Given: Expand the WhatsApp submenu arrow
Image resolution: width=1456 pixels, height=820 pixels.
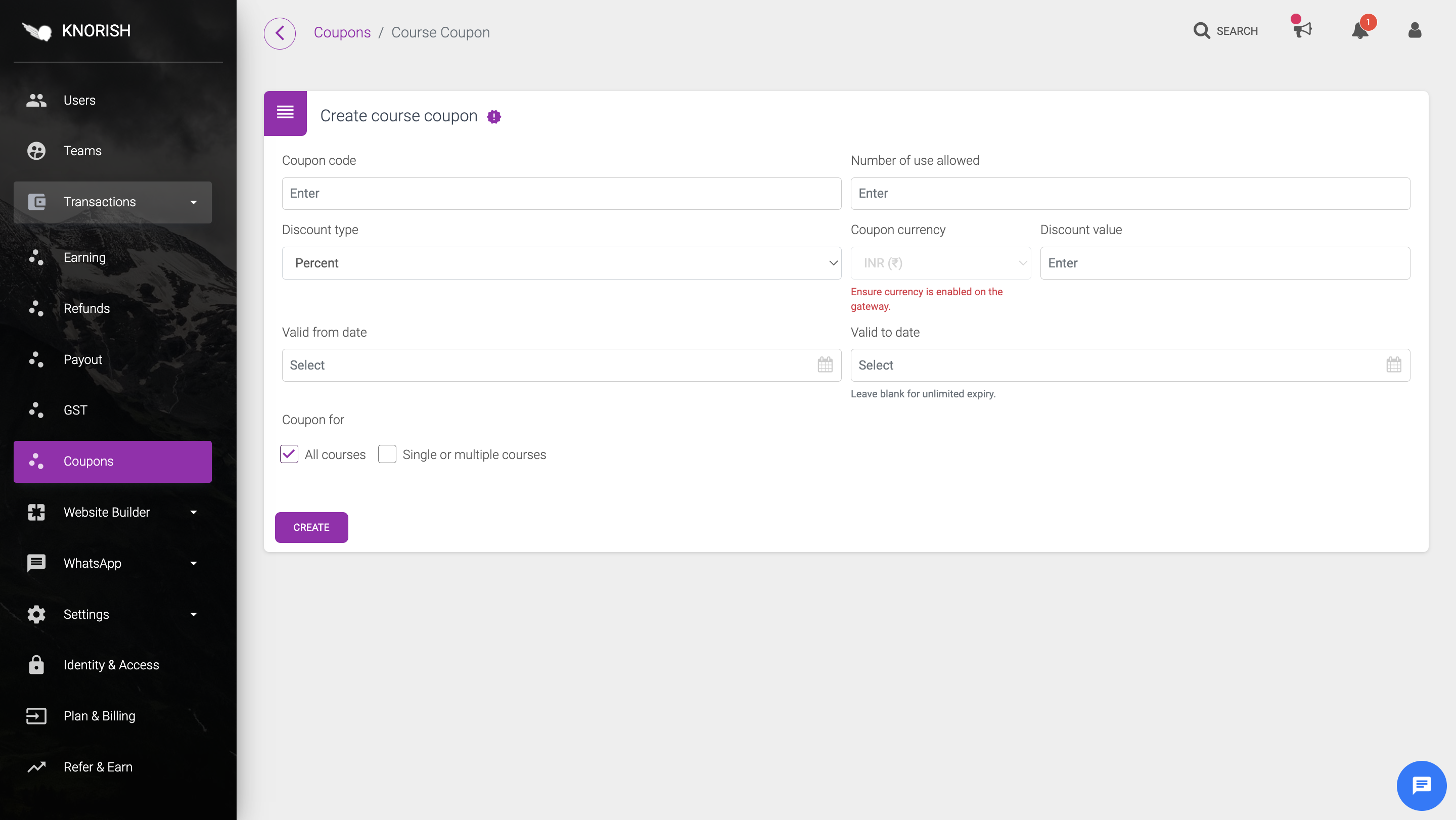Looking at the screenshot, I should 193,563.
